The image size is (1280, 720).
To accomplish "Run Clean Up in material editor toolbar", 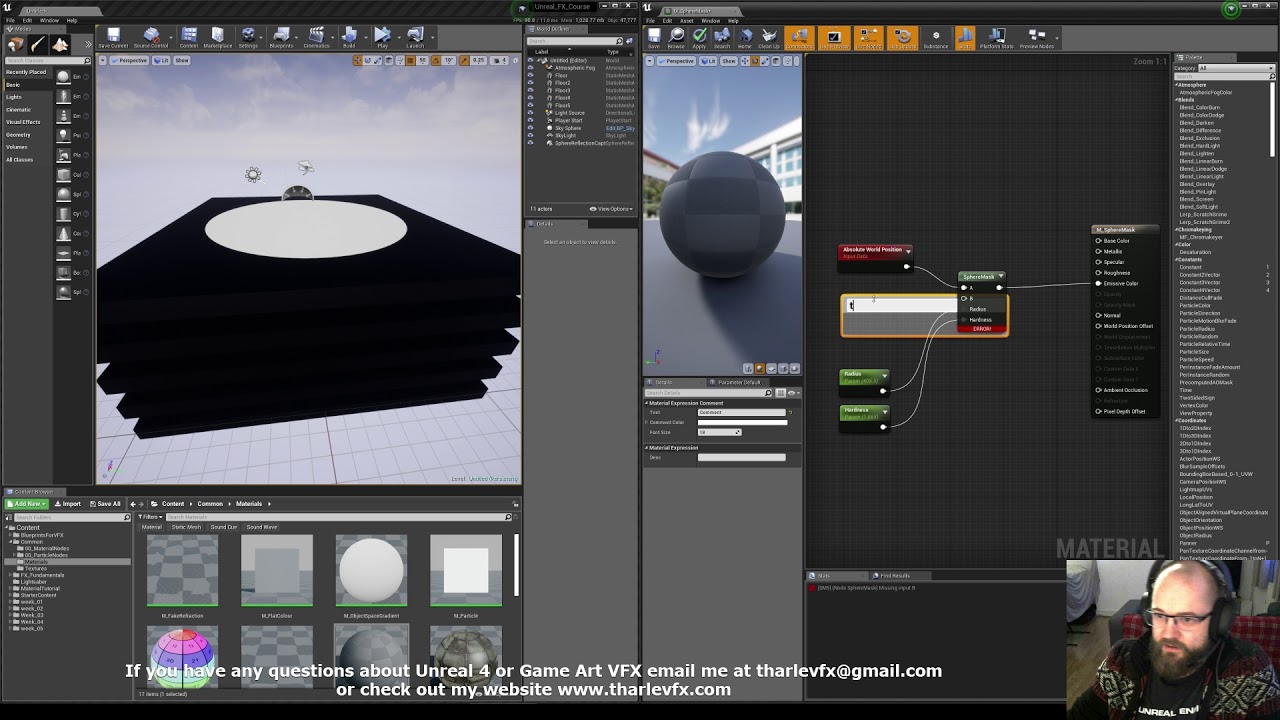I will click(768, 38).
